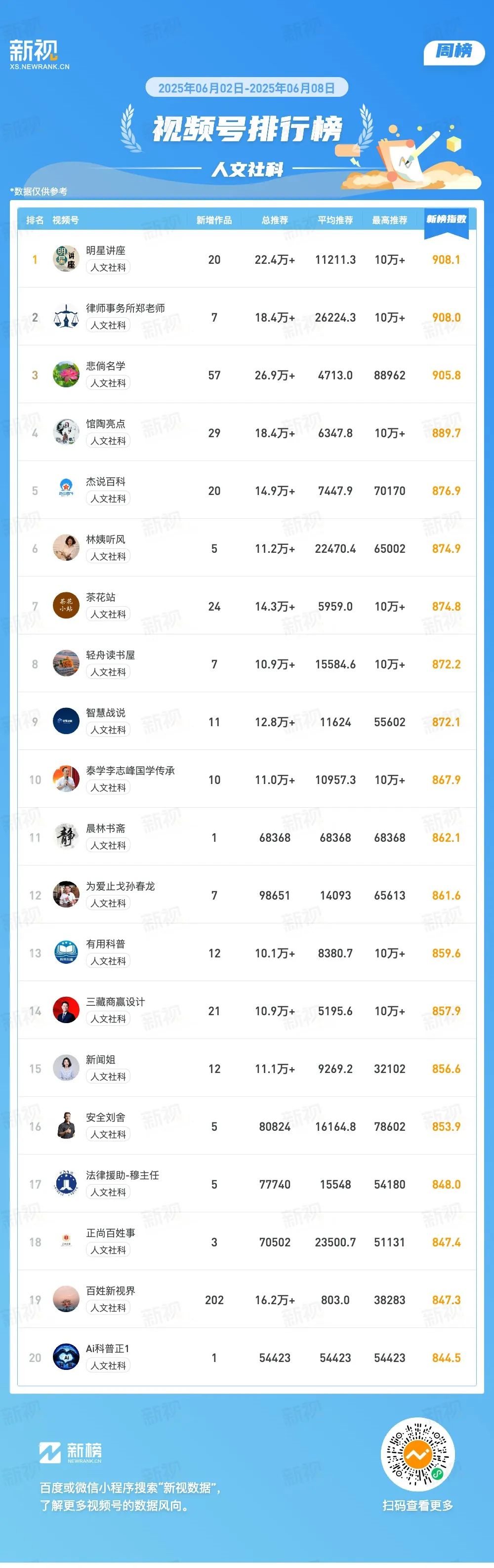Click the 新榜 logo in footer
The height and width of the screenshot is (1568, 494).
71,1452
